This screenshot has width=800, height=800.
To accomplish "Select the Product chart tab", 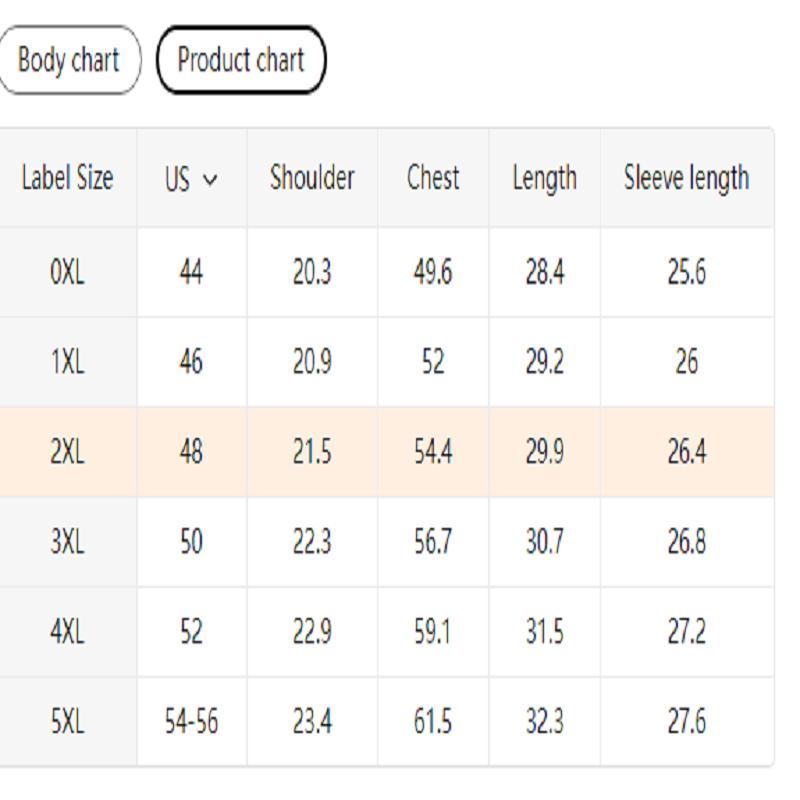I will [x=241, y=60].
